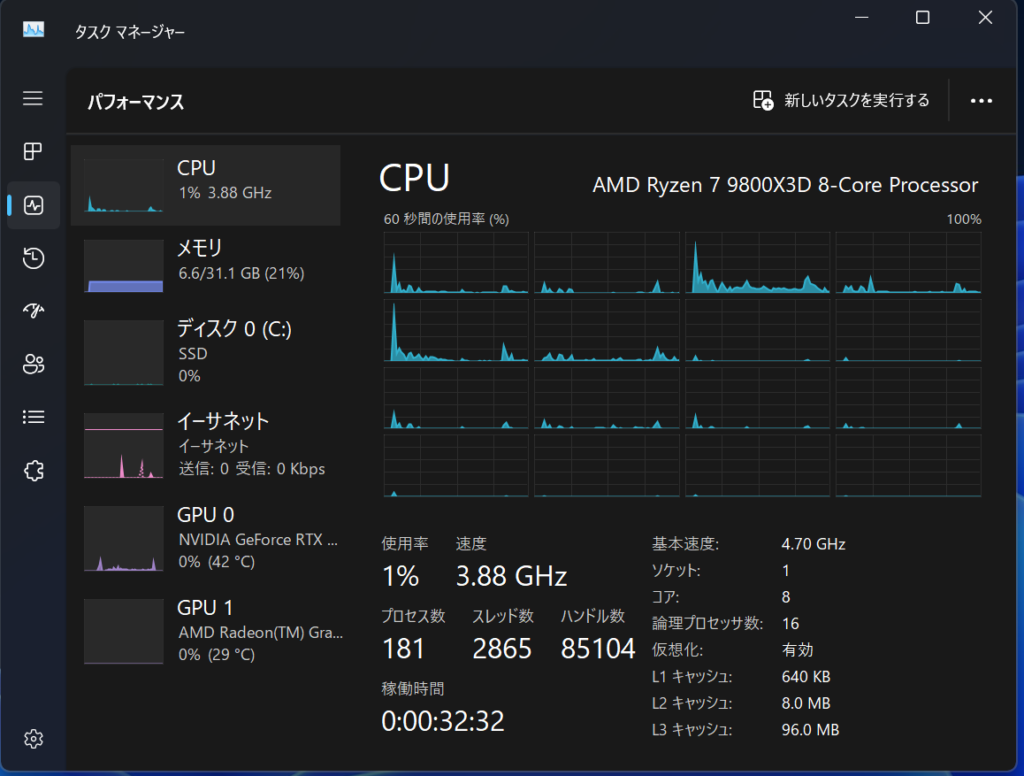This screenshot has height=776, width=1024.
Task: Click the Ethernet mini graph thumbnail
Action: pos(123,445)
